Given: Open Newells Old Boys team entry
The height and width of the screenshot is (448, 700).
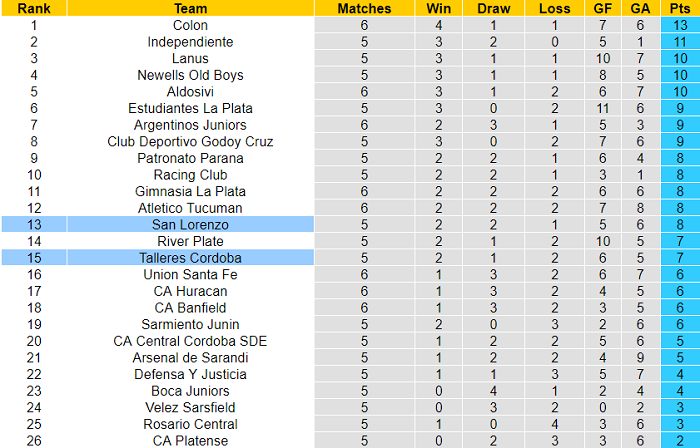Looking at the screenshot, I should click(190, 75).
